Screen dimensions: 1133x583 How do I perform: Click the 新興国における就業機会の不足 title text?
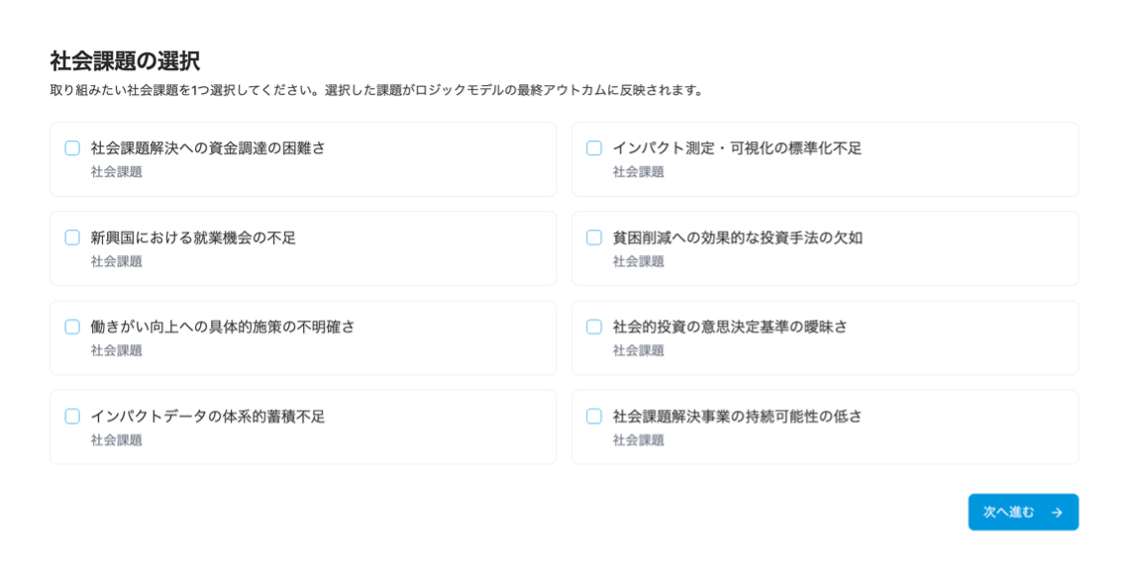pos(193,238)
